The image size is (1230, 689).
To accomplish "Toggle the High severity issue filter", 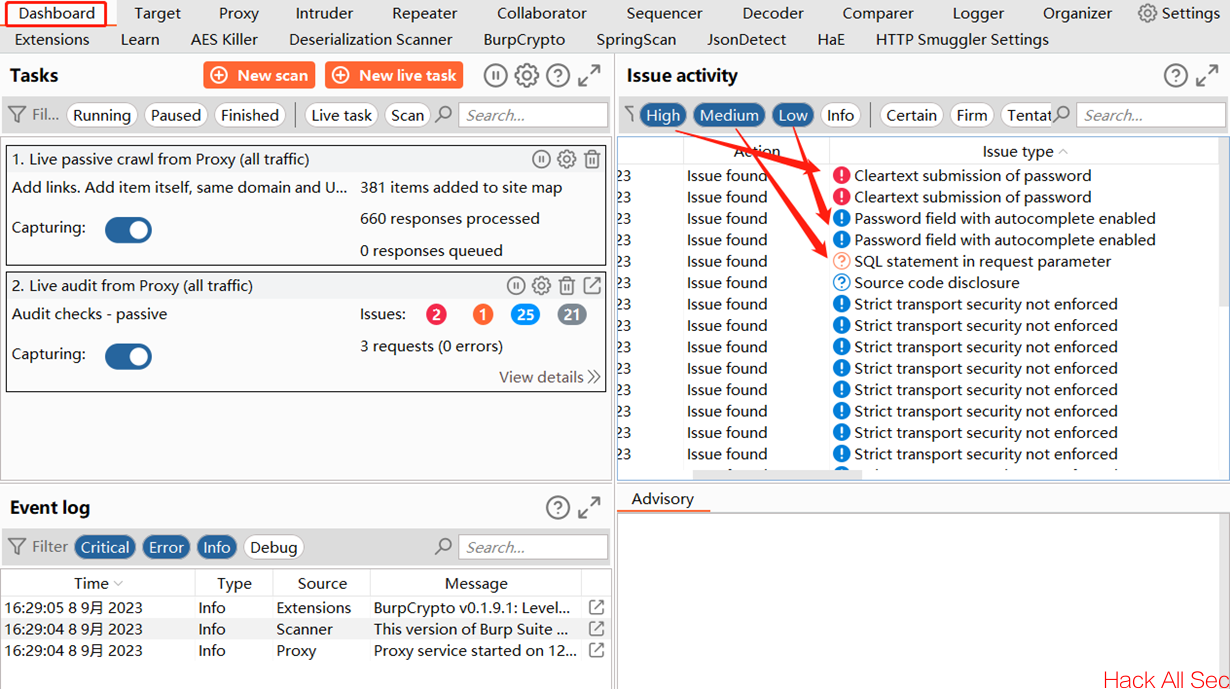I will click(x=662, y=115).
